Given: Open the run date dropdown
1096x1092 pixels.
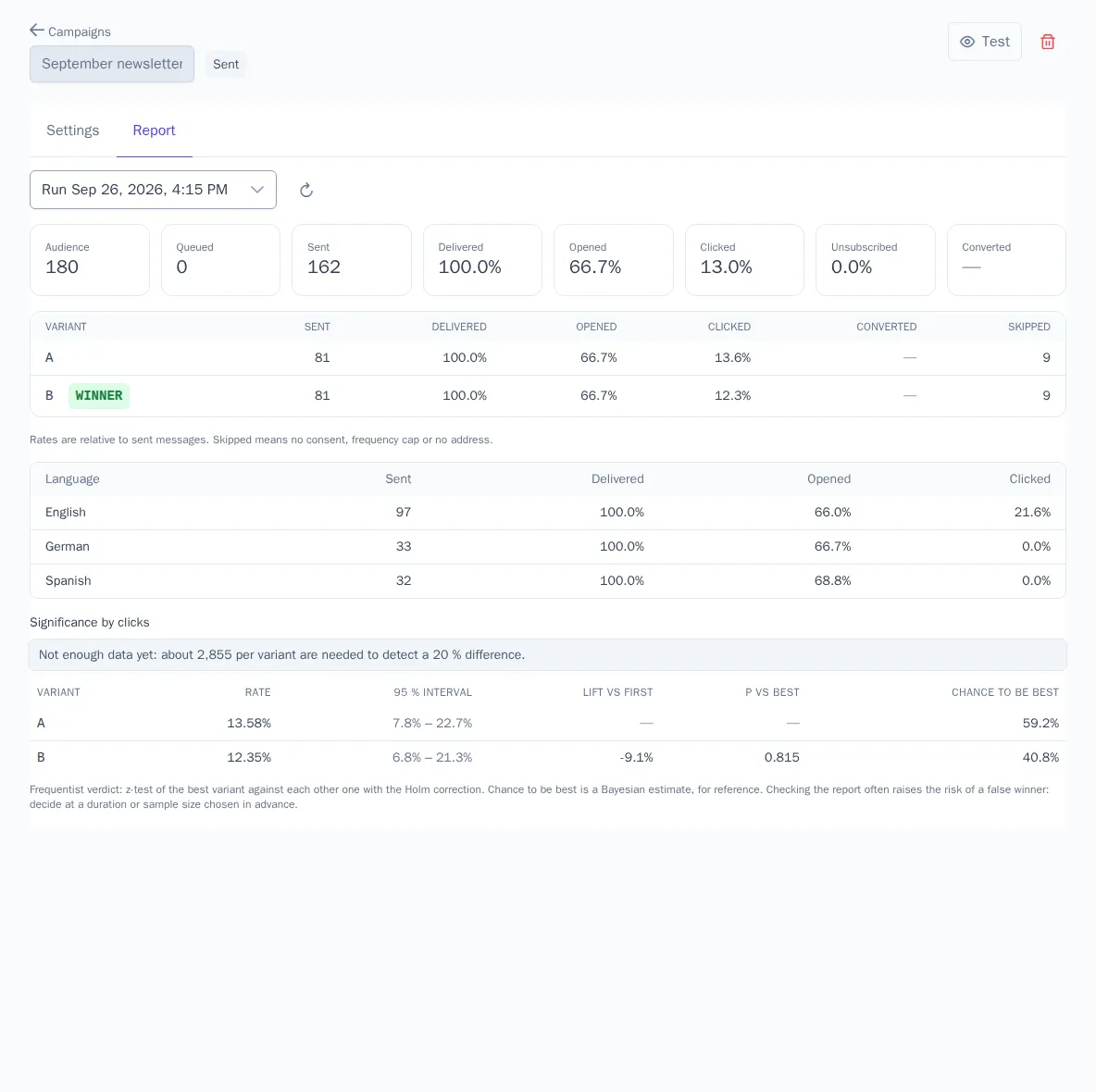Looking at the screenshot, I should coord(153,190).
